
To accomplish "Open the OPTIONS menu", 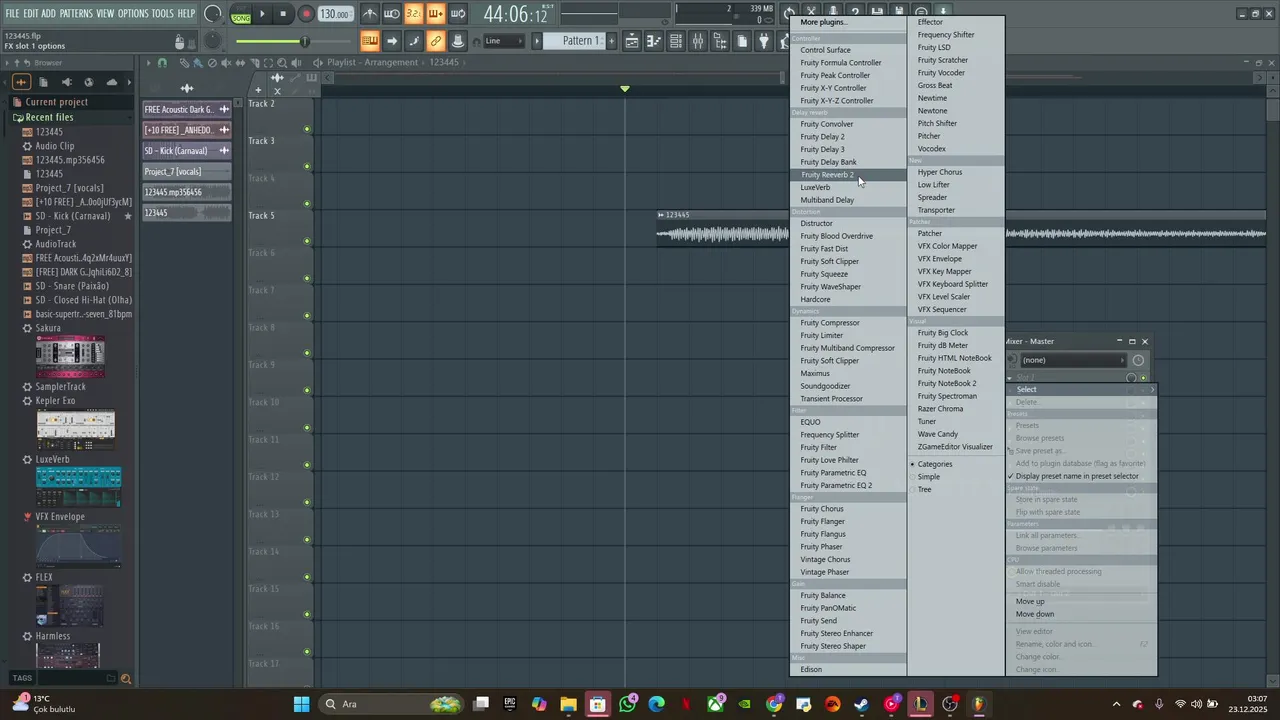I will [132, 14].
